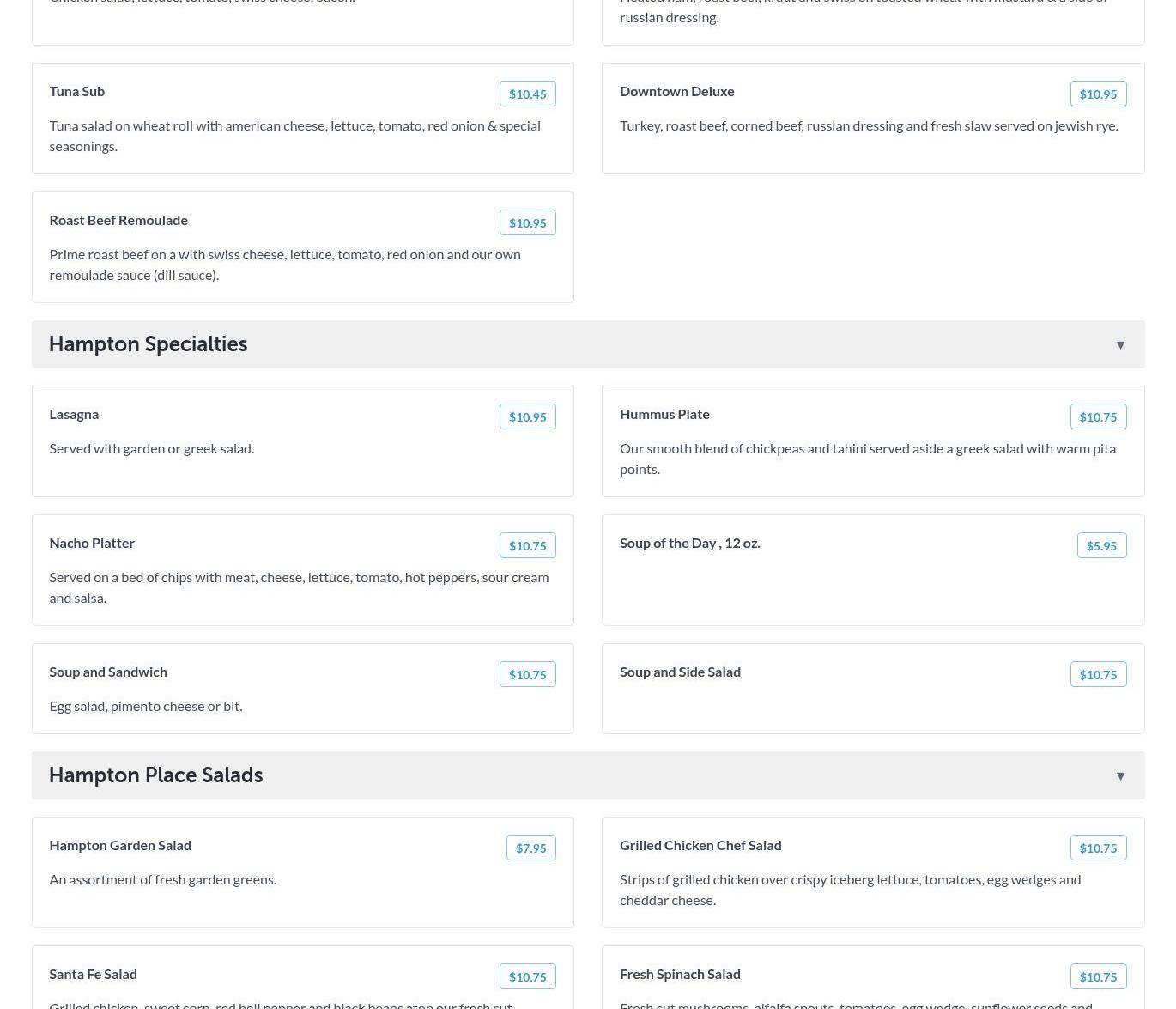Add Roast Beef Remoulade via its price

coord(527,223)
